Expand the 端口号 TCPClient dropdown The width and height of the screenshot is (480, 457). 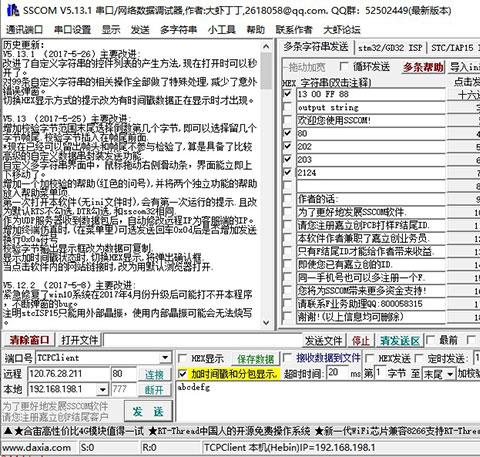[x=165, y=358]
